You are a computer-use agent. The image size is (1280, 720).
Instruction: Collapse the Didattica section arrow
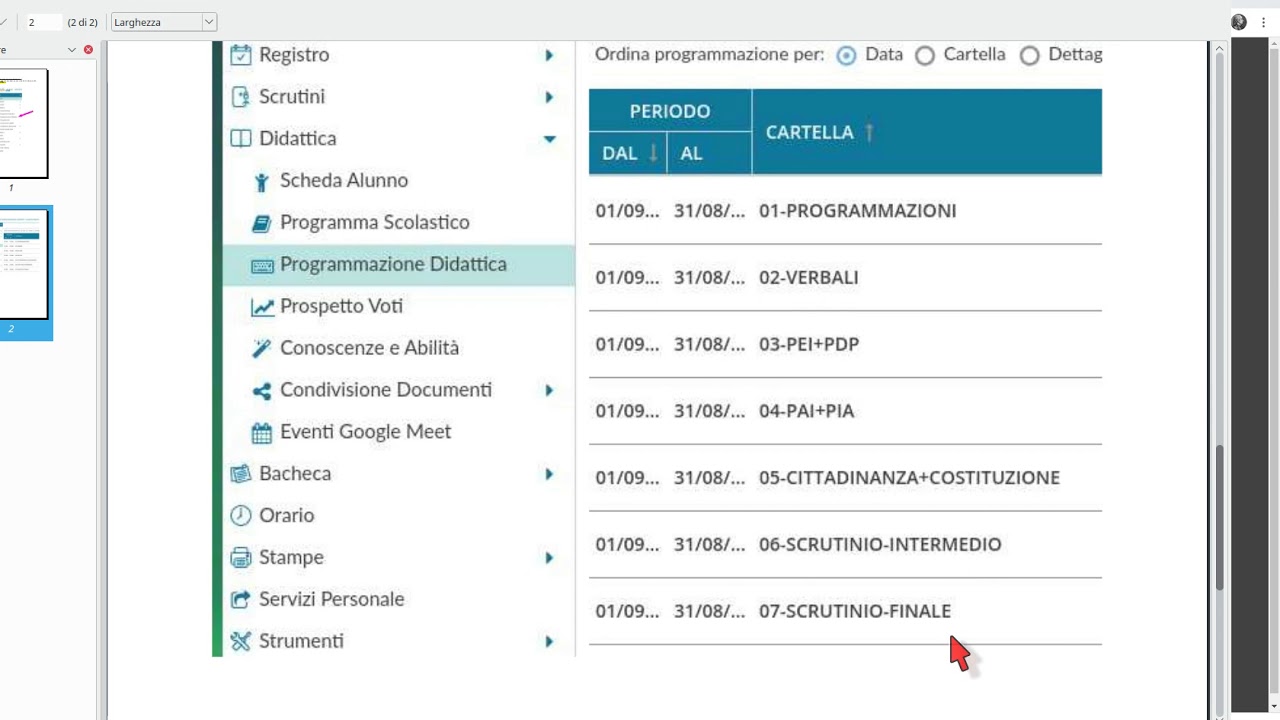tap(549, 139)
